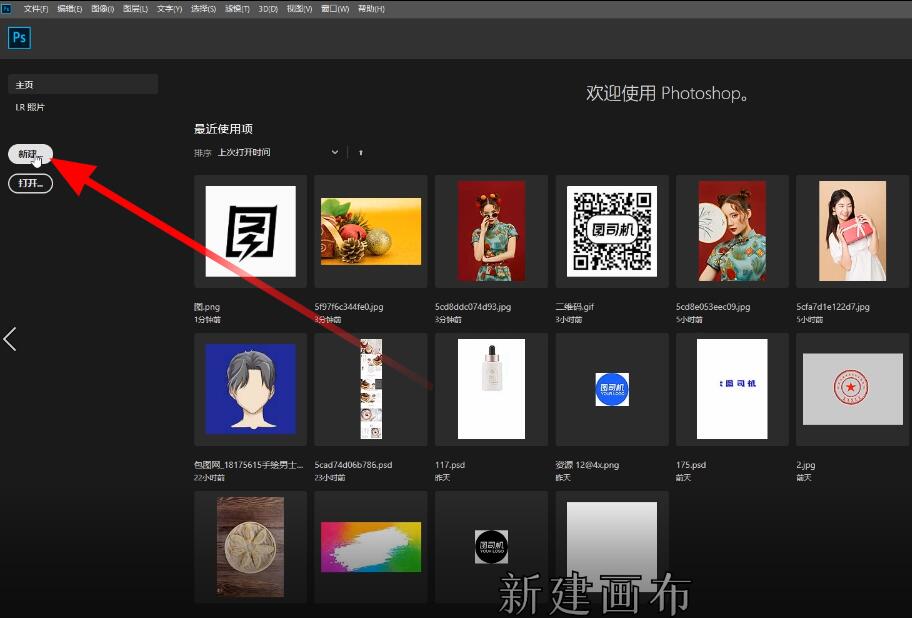The width and height of the screenshot is (912, 618).
Task: Click the file name 5cfa7d1e122d7.jpg
Action: [x=833, y=307]
